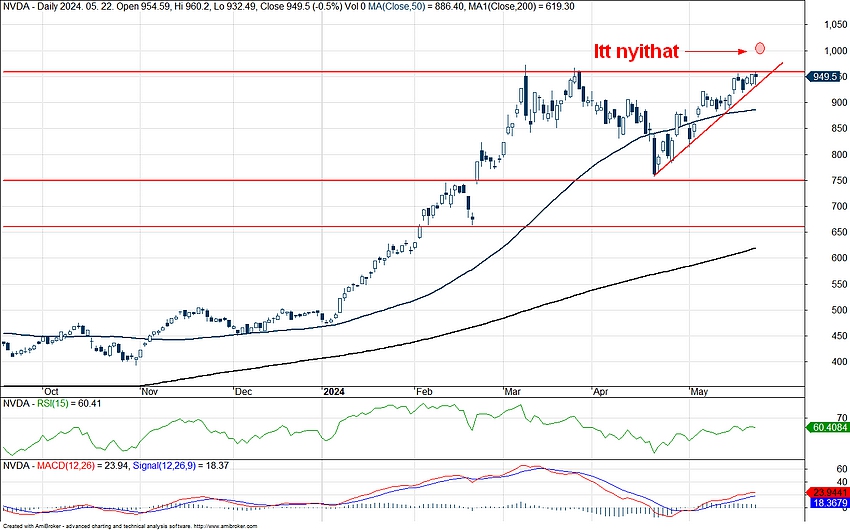Click the 70 level label in RSI pane

pos(842,418)
